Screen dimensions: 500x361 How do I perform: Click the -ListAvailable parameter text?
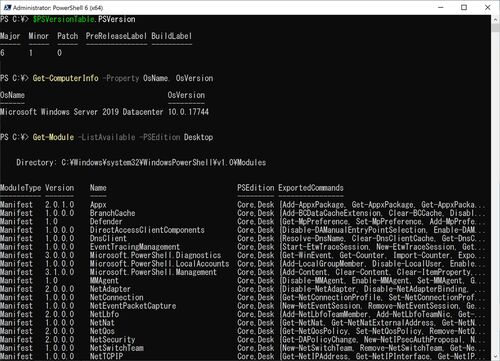click(107, 137)
